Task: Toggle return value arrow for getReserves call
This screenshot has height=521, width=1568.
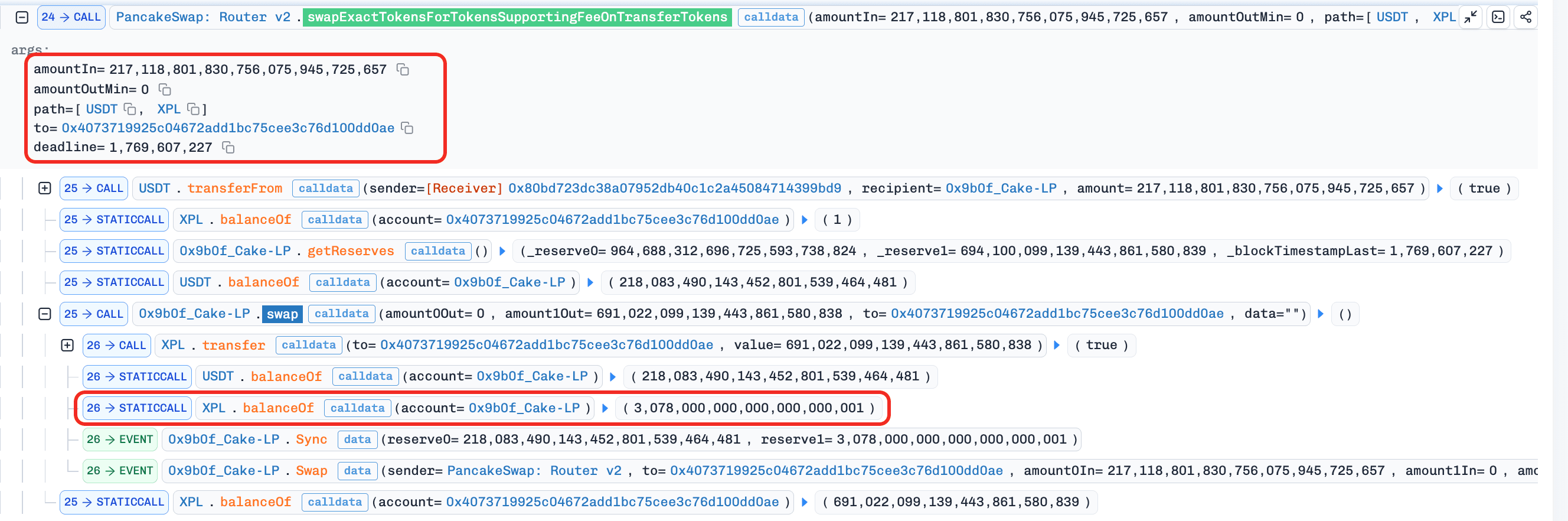Action: 502,251
